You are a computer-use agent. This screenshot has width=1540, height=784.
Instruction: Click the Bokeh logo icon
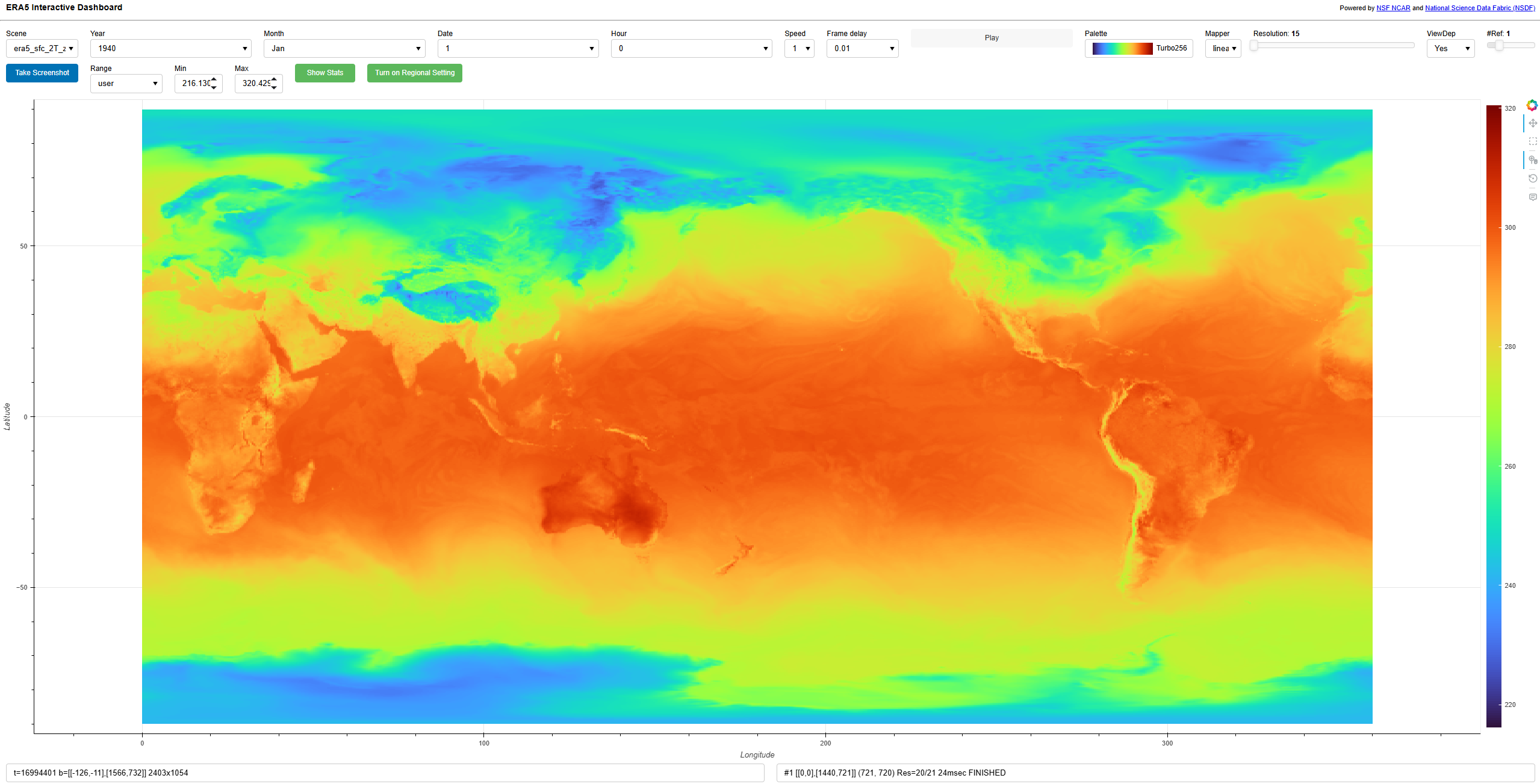click(1532, 105)
